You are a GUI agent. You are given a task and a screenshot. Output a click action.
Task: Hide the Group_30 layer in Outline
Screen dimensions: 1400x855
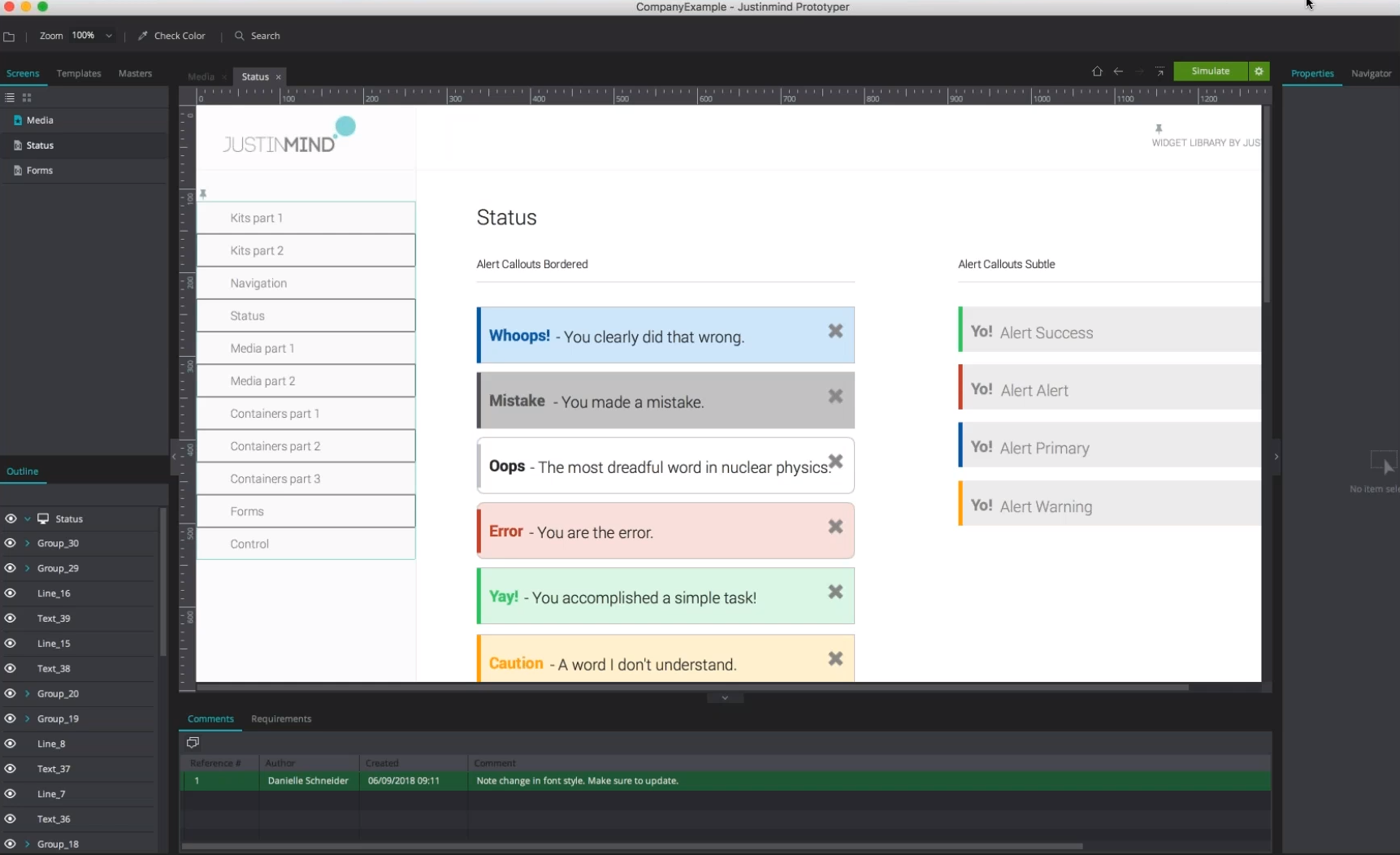pyautogui.click(x=11, y=543)
